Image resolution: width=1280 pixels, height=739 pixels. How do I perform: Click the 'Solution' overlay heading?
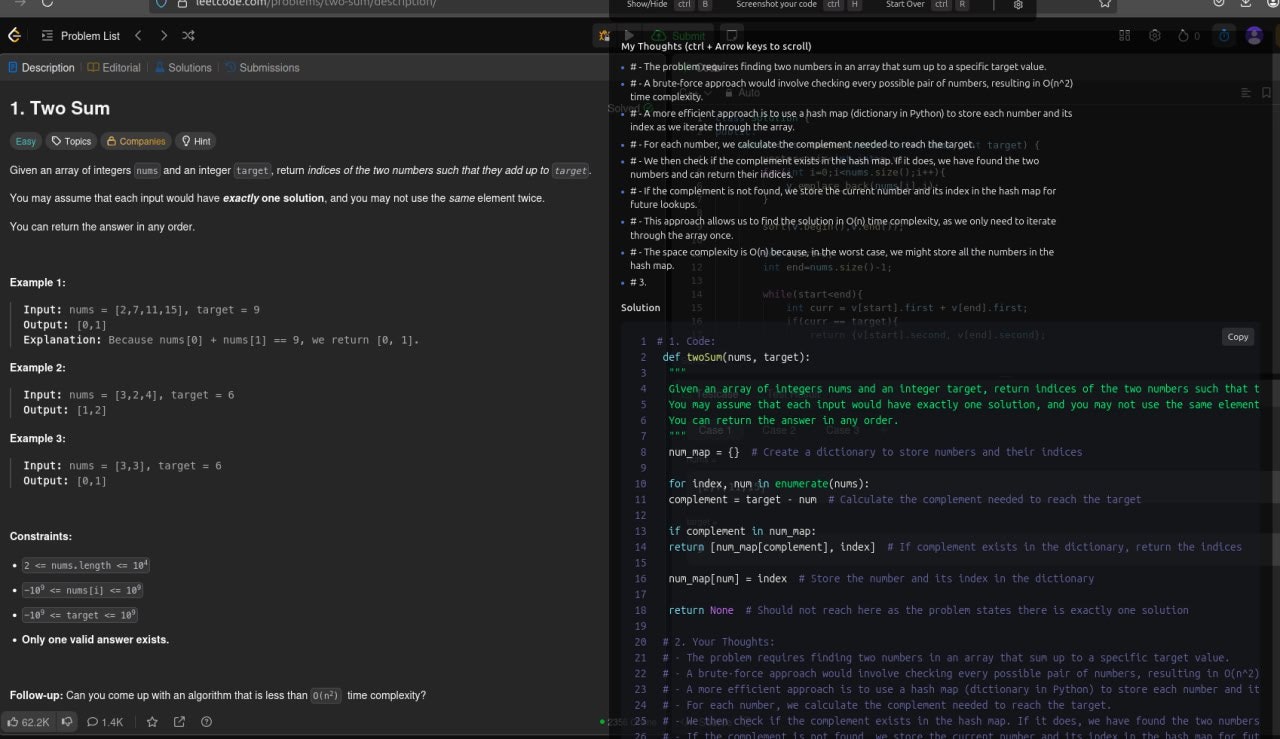pos(641,308)
